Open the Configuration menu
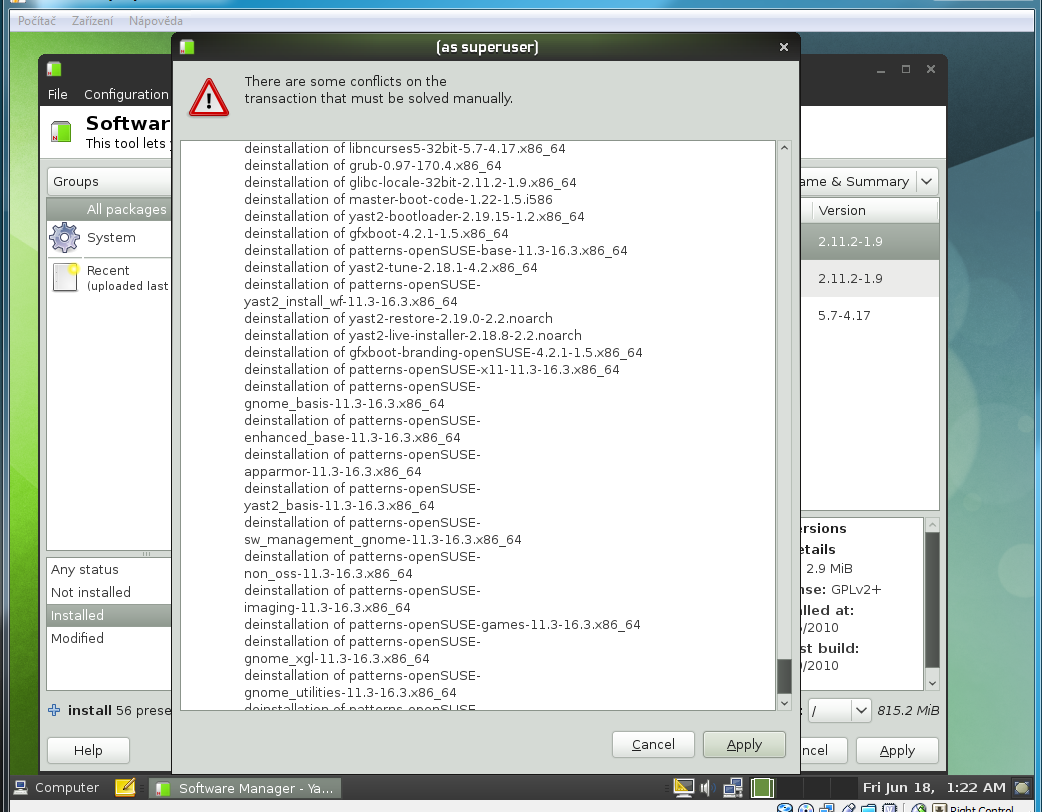The image size is (1042, 812). (x=126, y=94)
